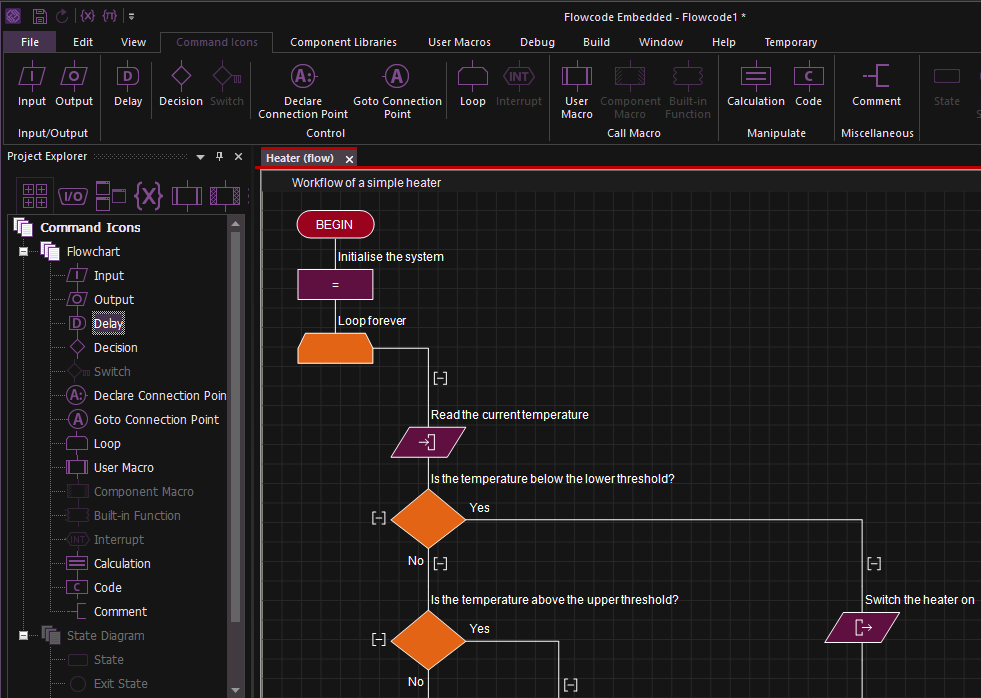Open the Debug ribbon tab

point(537,42)
